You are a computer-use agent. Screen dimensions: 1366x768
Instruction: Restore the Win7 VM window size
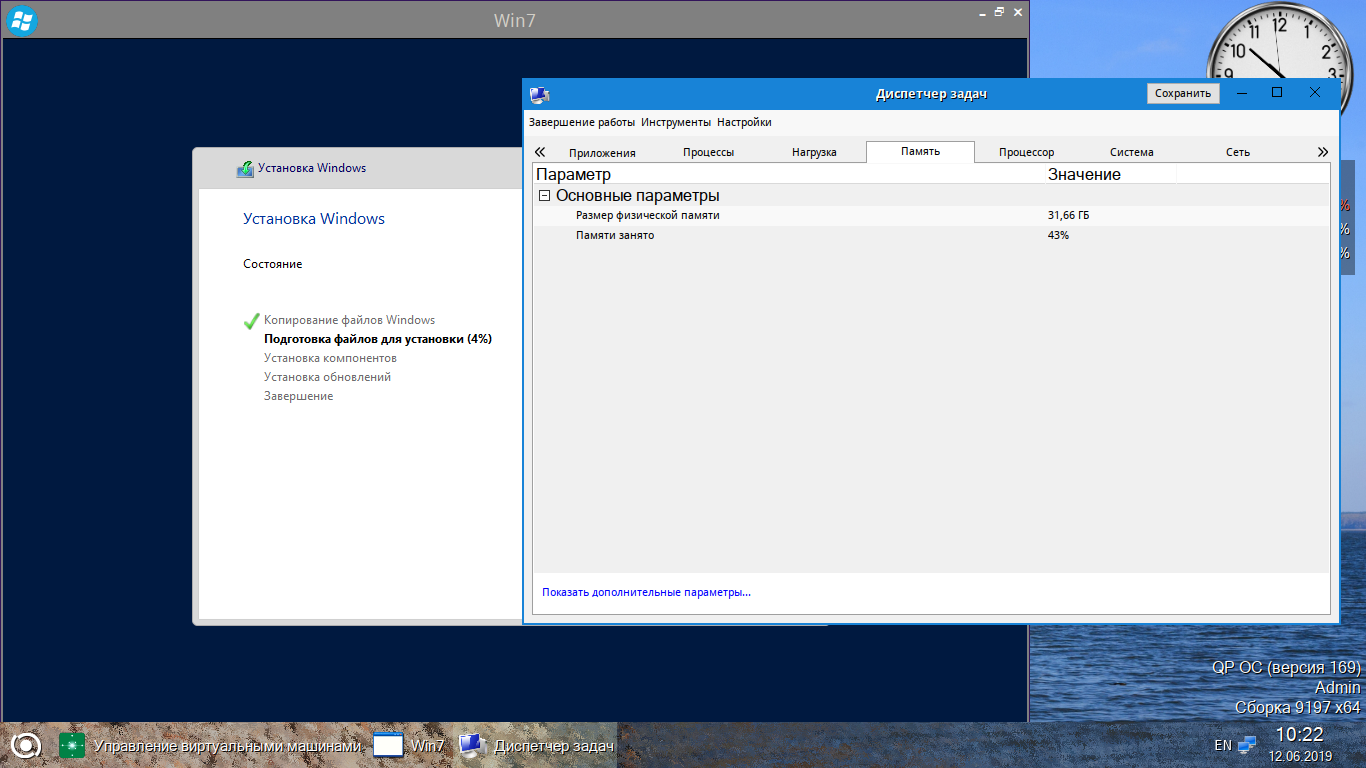coord(999,12)
